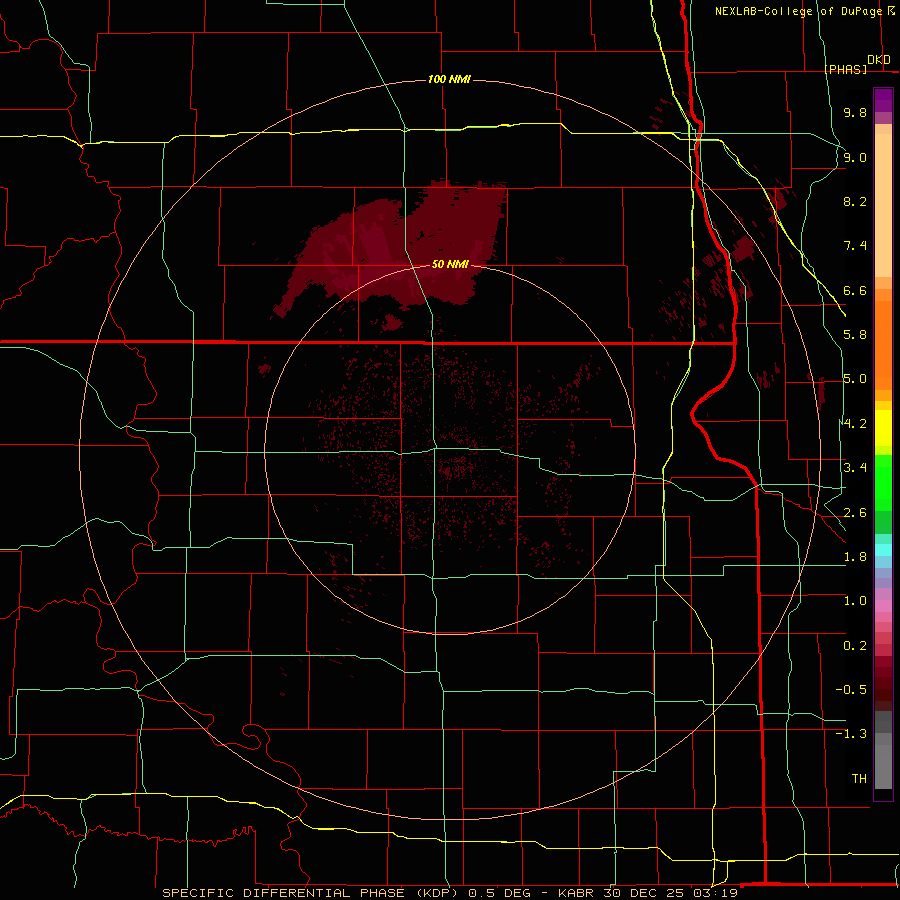Click the 8.2 scale label

click(855, 201)
